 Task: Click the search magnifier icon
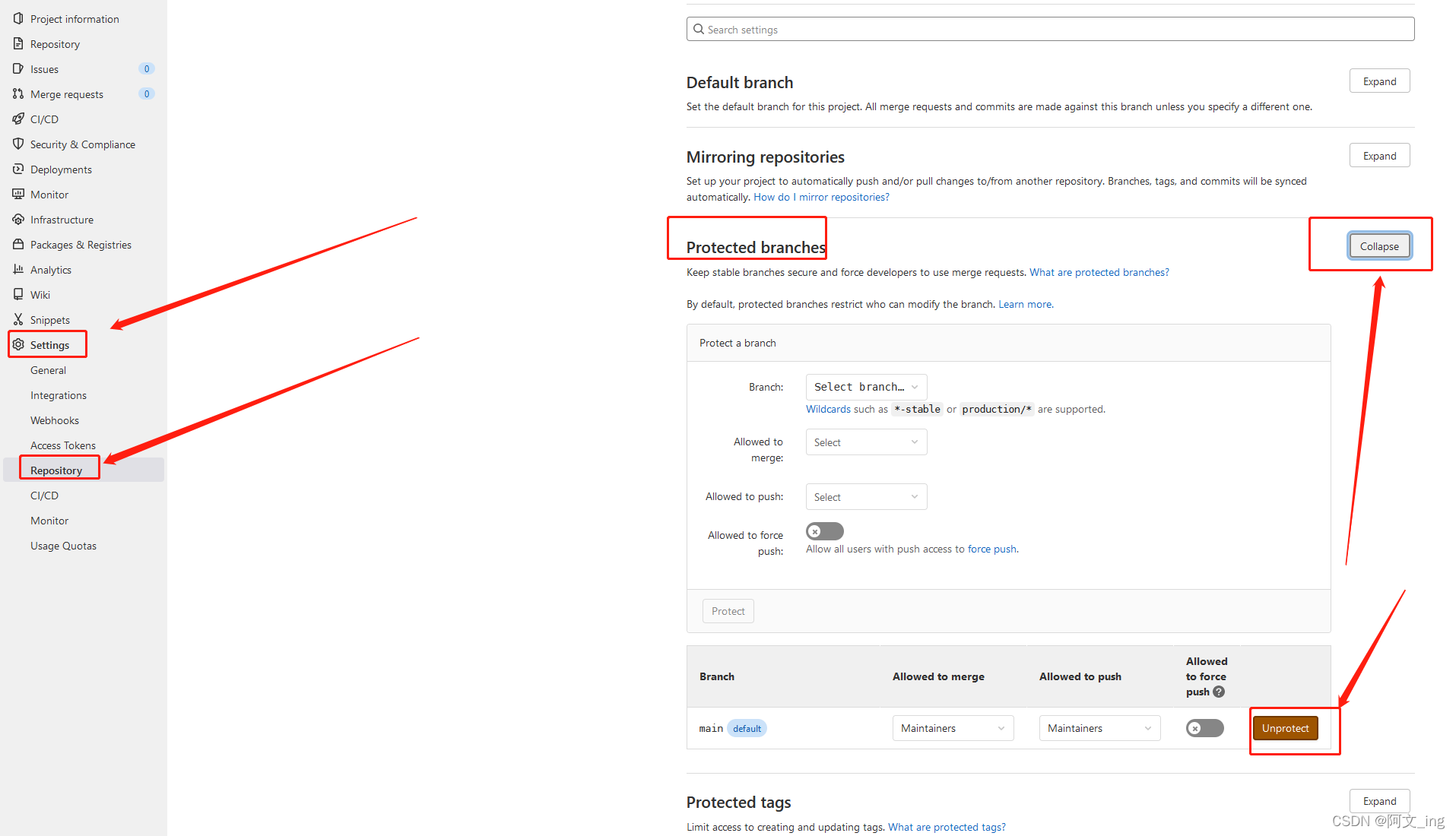(x=699, y=29)
